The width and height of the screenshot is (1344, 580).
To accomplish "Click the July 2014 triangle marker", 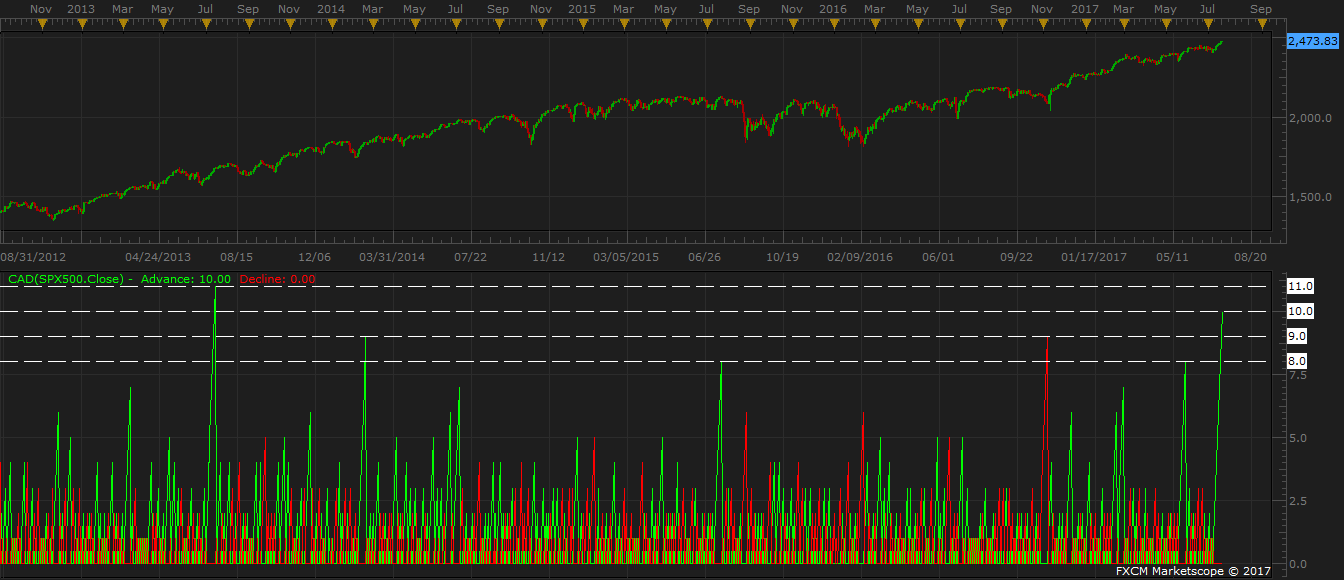I will 455,24.
